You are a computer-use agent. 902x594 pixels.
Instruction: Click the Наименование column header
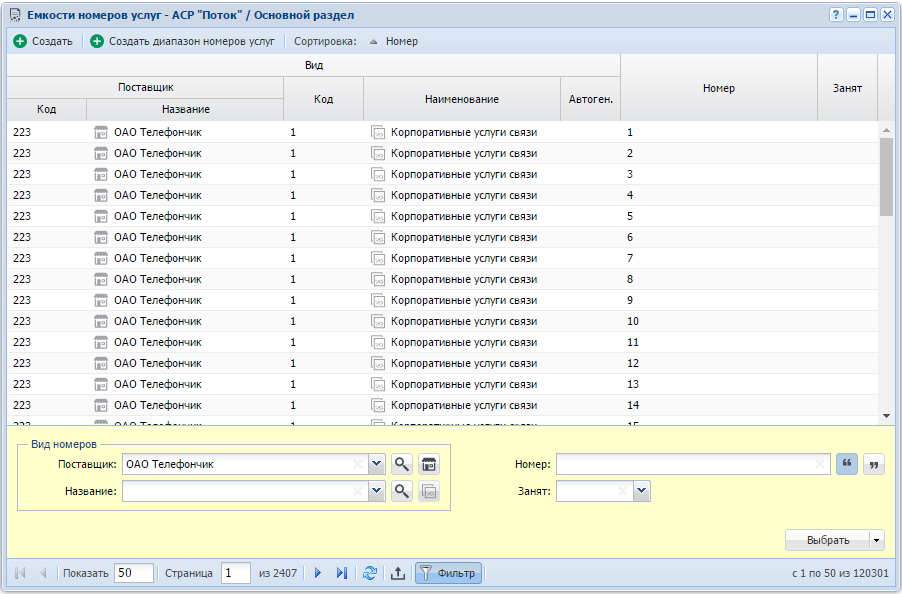pyautogui.click(x=462, y=99)
